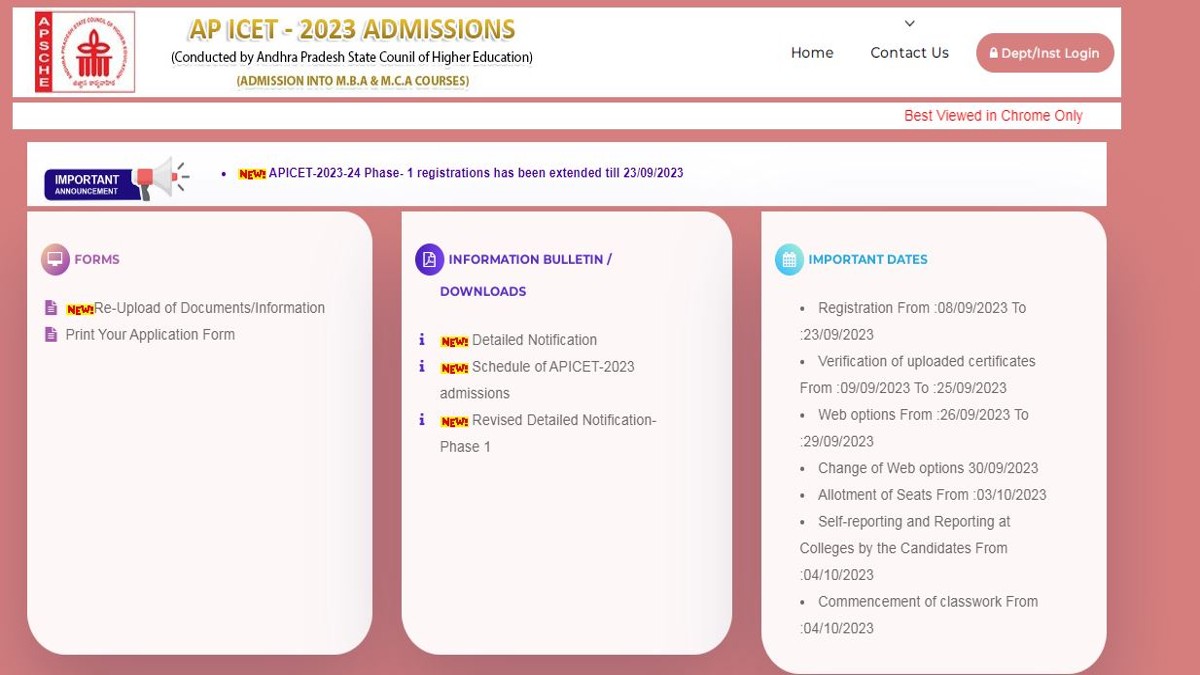The height and width of the screenshot is (675, 1200).
Task: Open Revised Detailed Notification-Phase 1 link
Action: point(563,420)
